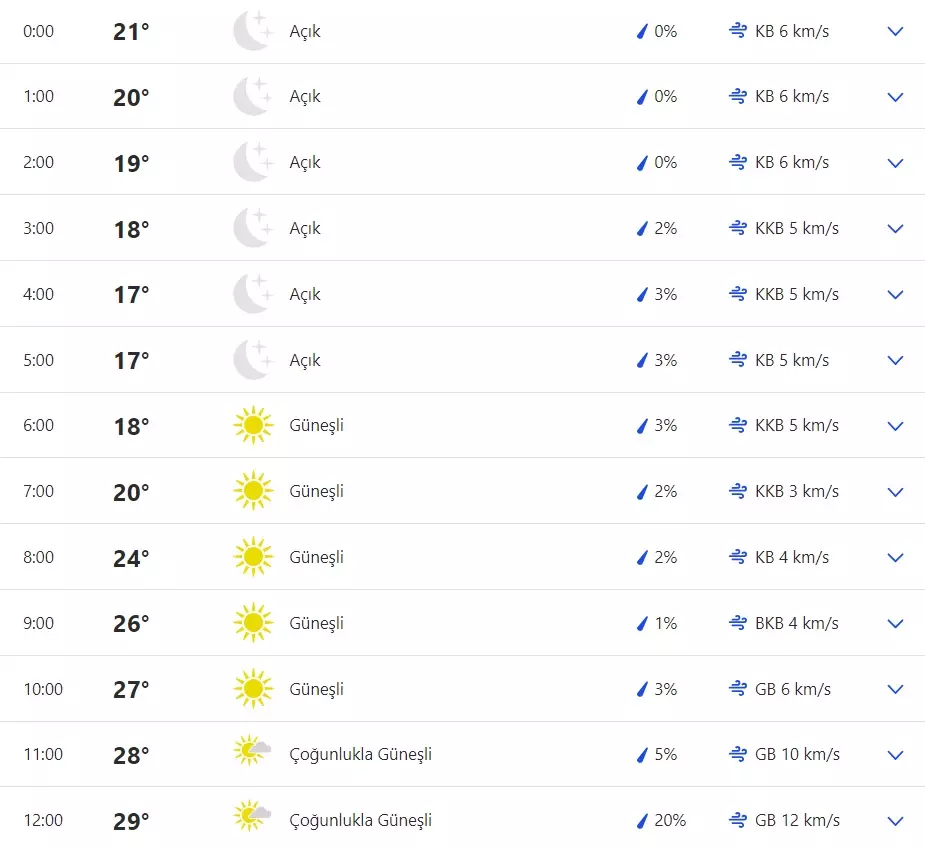The image size is (925, 848).
Task: Expand the 7:00 hourly details
Action: (895, 492)
